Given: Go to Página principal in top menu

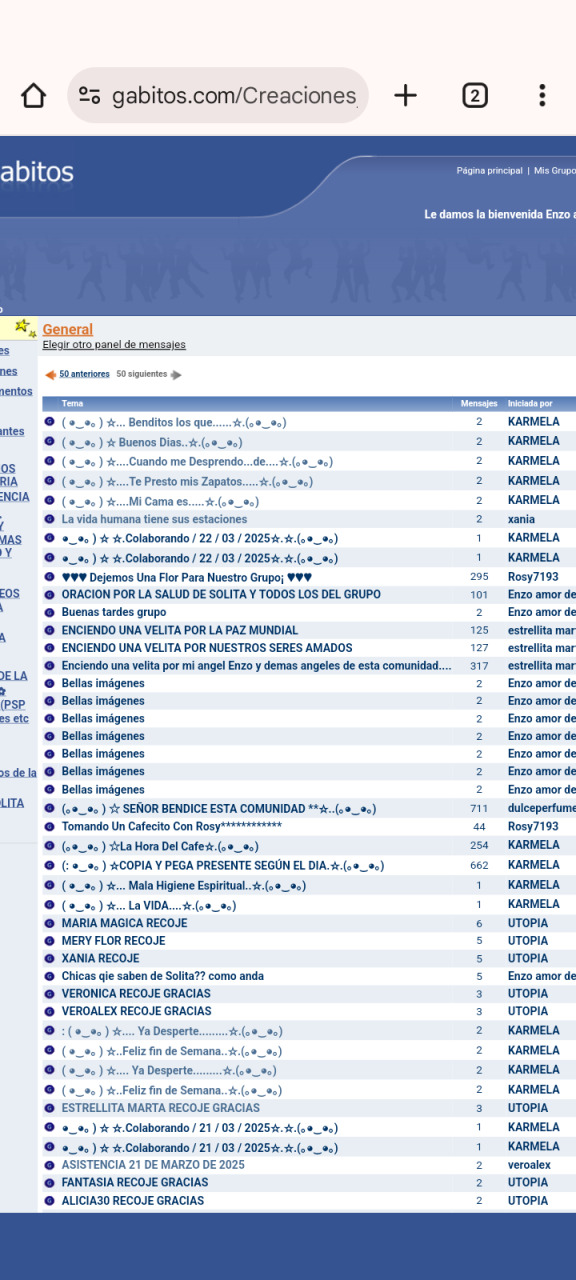Looking at the screenshot, I should (489, 171).
